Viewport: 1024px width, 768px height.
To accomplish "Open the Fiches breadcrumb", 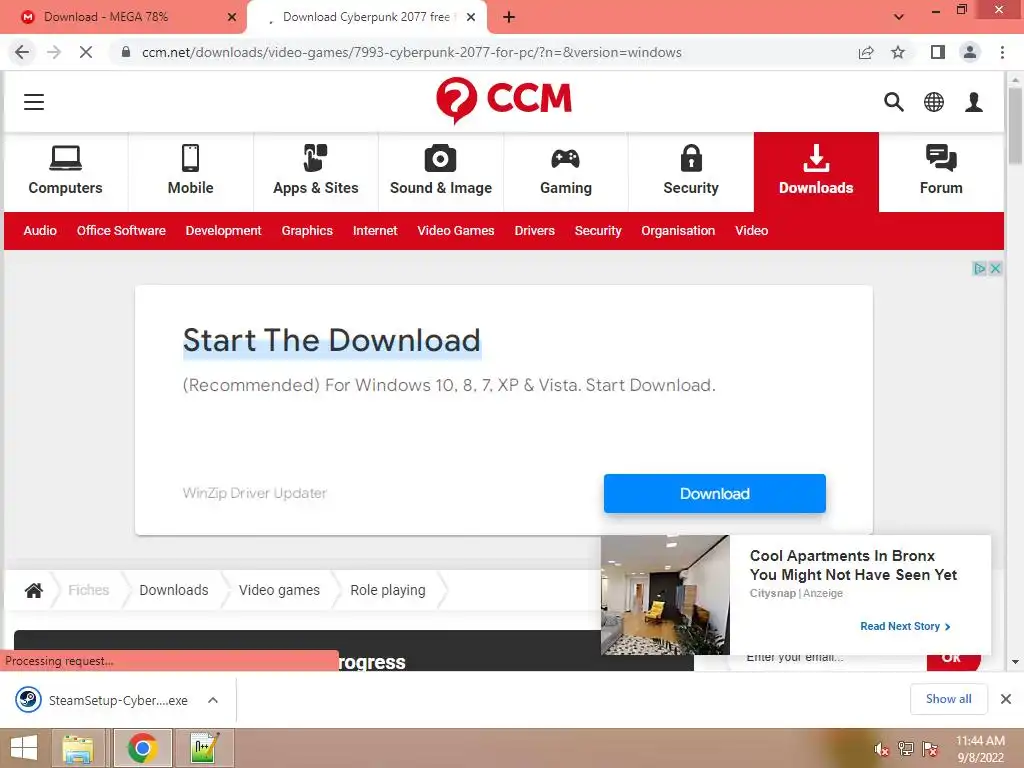I will click(x=89, y=590).
